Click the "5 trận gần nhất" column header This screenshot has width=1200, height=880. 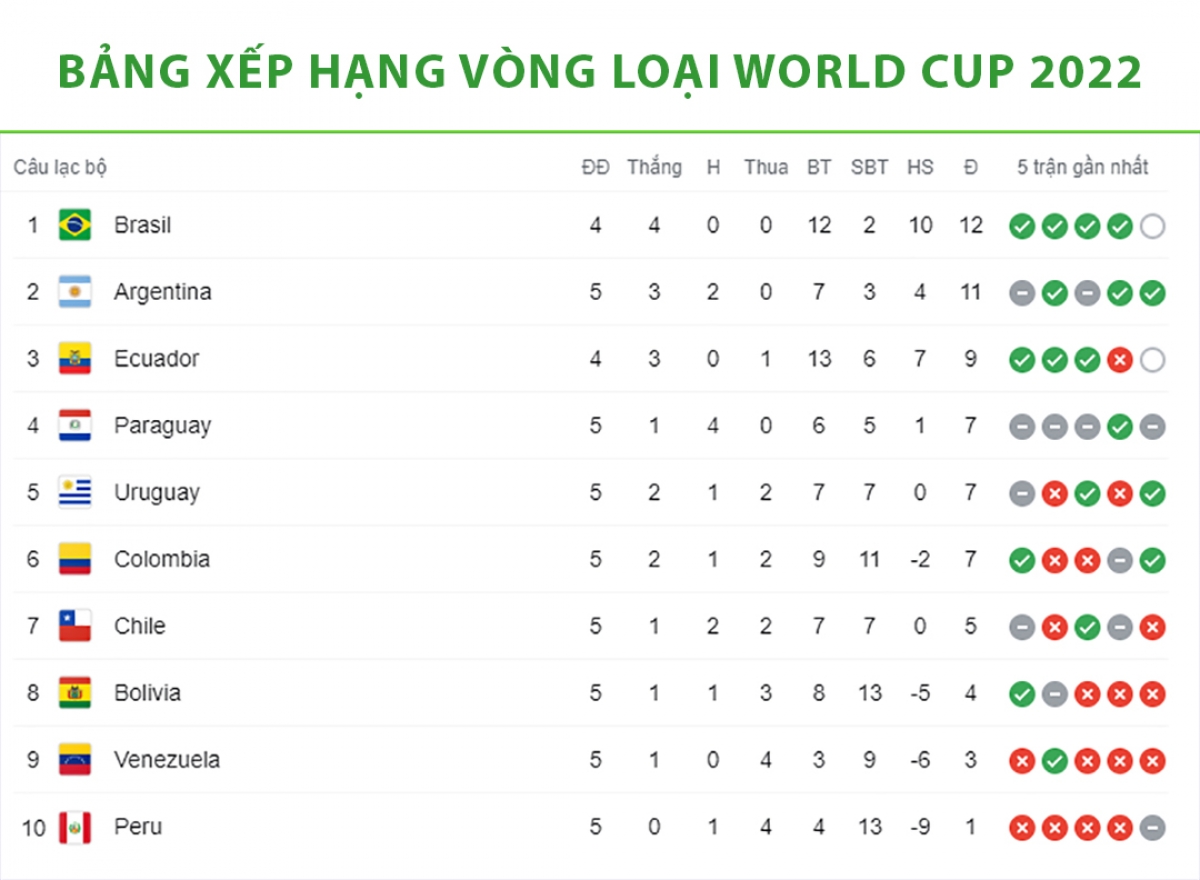click(1083, 167)
